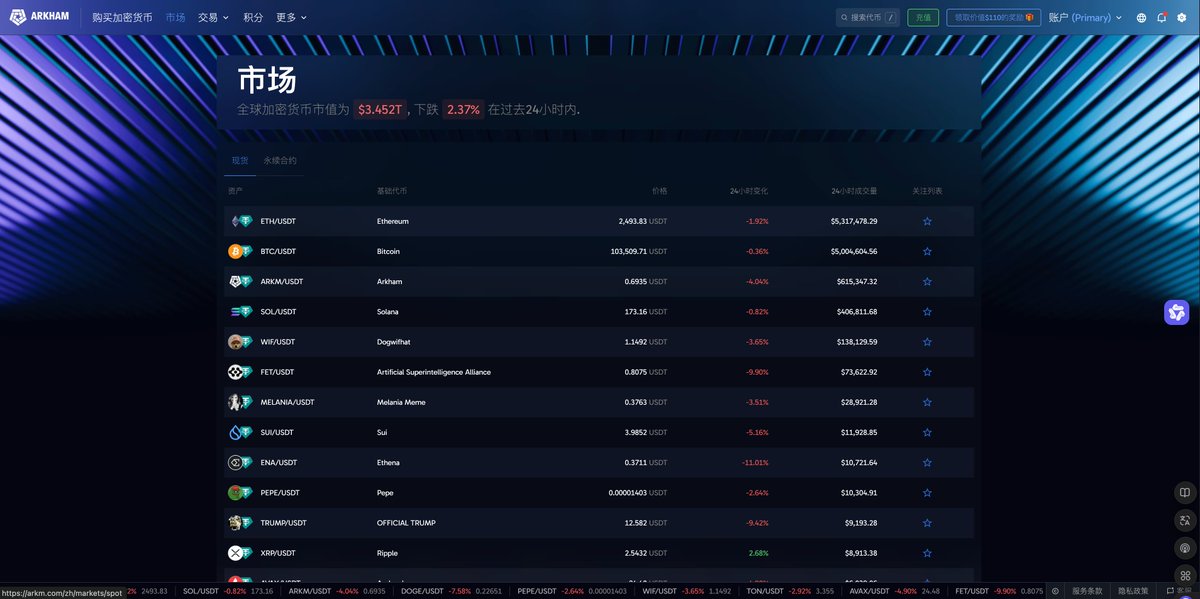
Task: Expand the 更多 dropdown menu
Action: click(291, 18)
